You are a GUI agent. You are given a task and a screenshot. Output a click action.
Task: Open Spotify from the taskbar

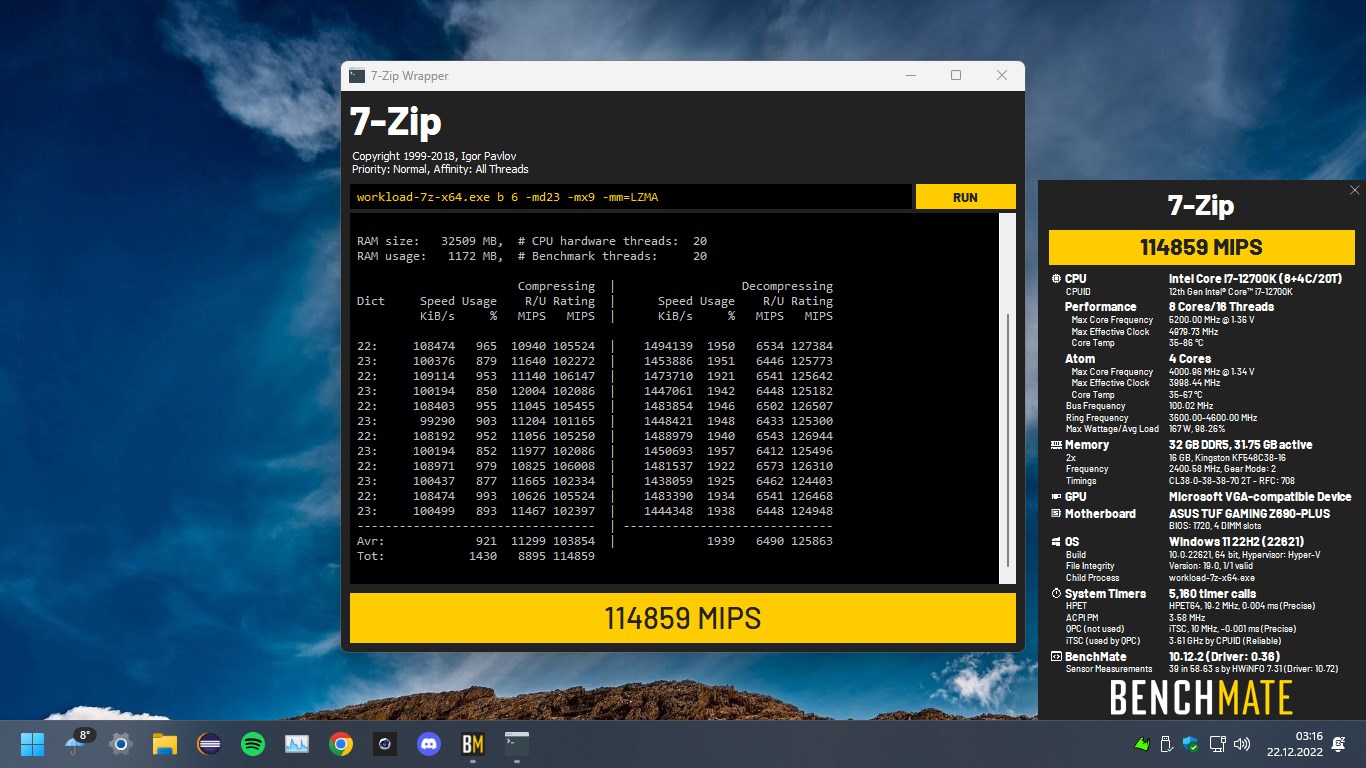pyautogui.click(x=253, y=744)
